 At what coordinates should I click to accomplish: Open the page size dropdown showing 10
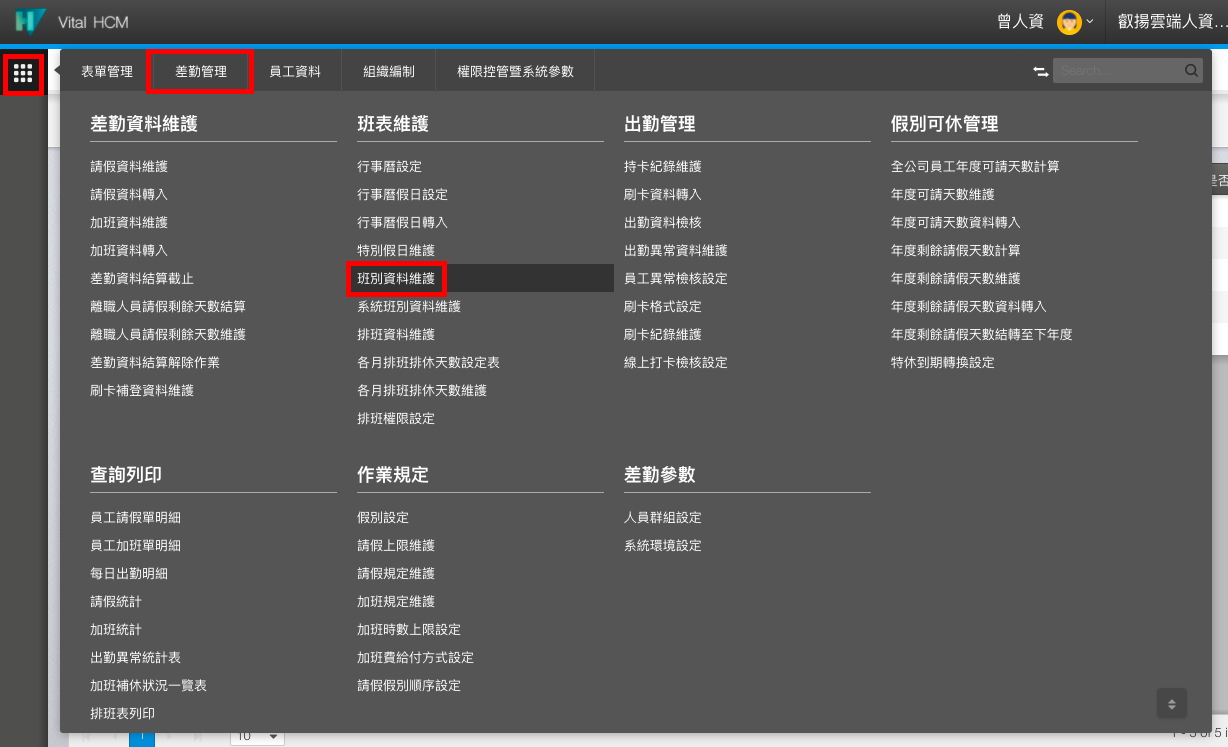point(257,736)
